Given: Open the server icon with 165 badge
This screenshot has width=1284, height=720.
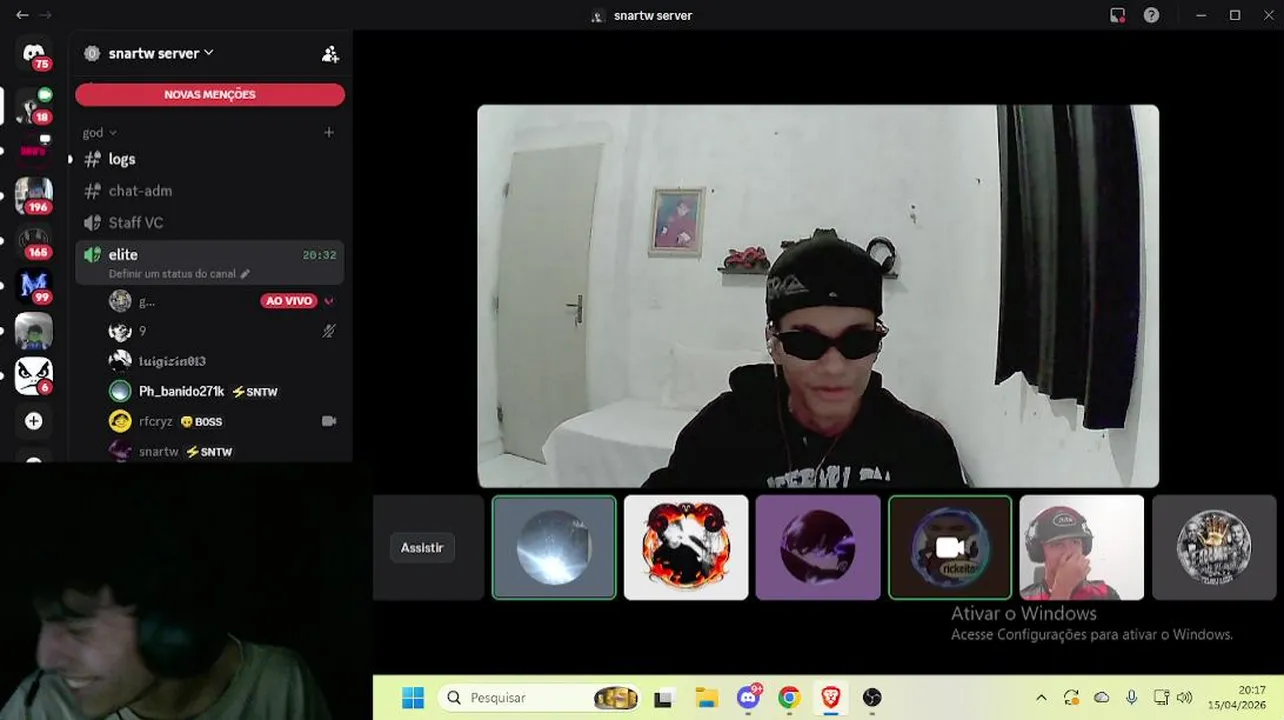Looking at the screenshot, I should pos(34,241).
